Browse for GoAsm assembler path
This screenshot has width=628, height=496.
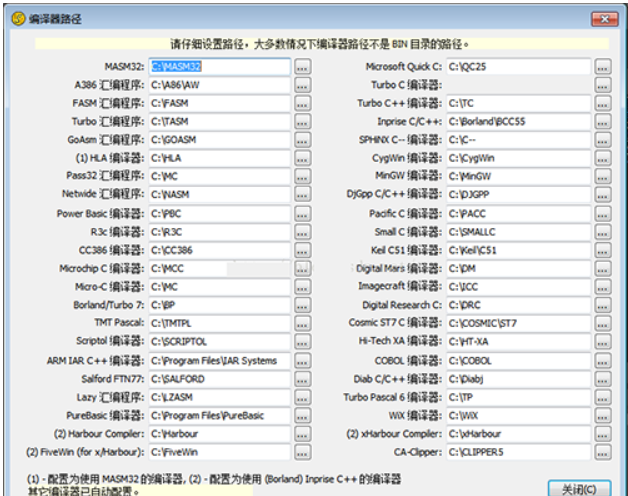302,140
